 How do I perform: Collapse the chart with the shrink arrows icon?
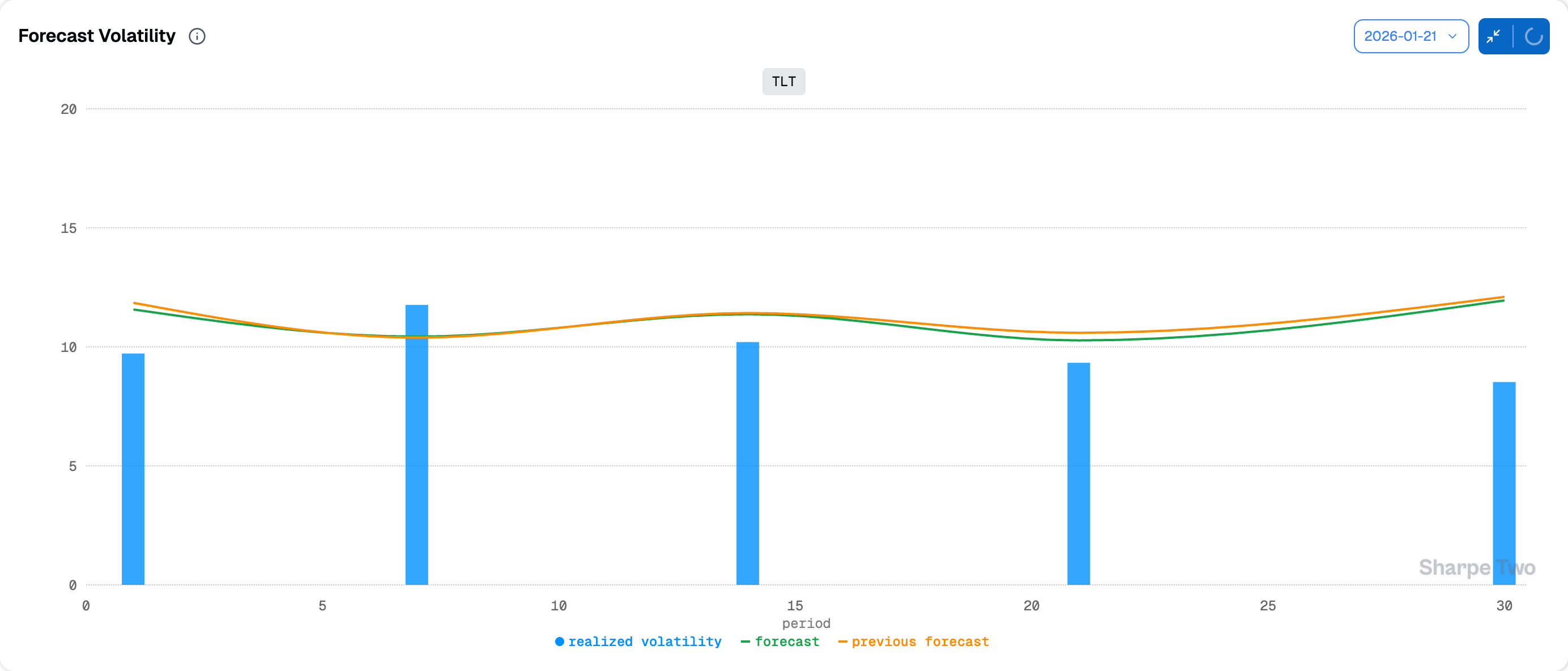coord(1493,36)
